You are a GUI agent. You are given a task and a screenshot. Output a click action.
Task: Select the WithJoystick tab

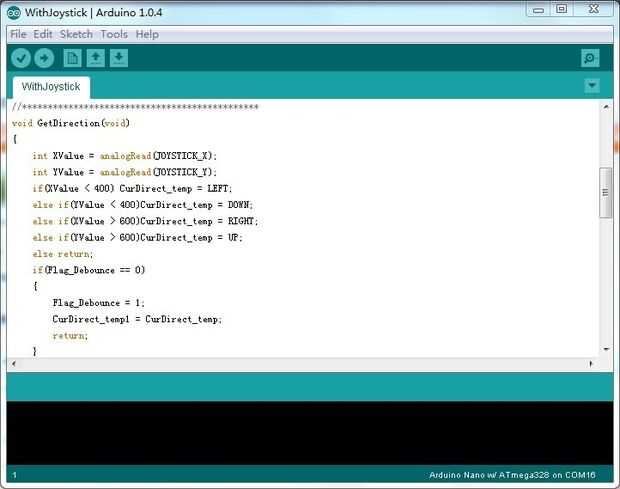[51, 87]
